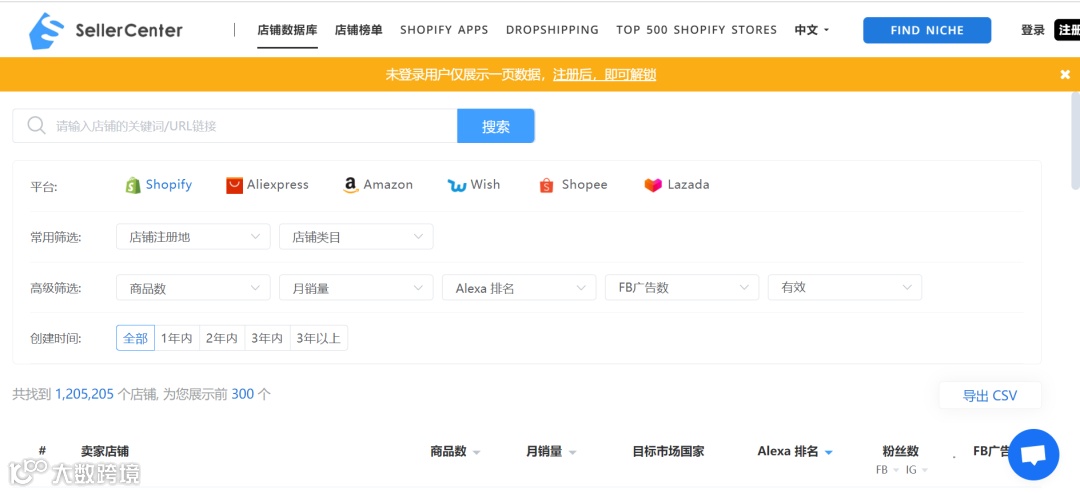The height and width of the screenshot is (493, 1080).
Task: Open the 店铺注册地 dropdown
Action: pos(193,236)
